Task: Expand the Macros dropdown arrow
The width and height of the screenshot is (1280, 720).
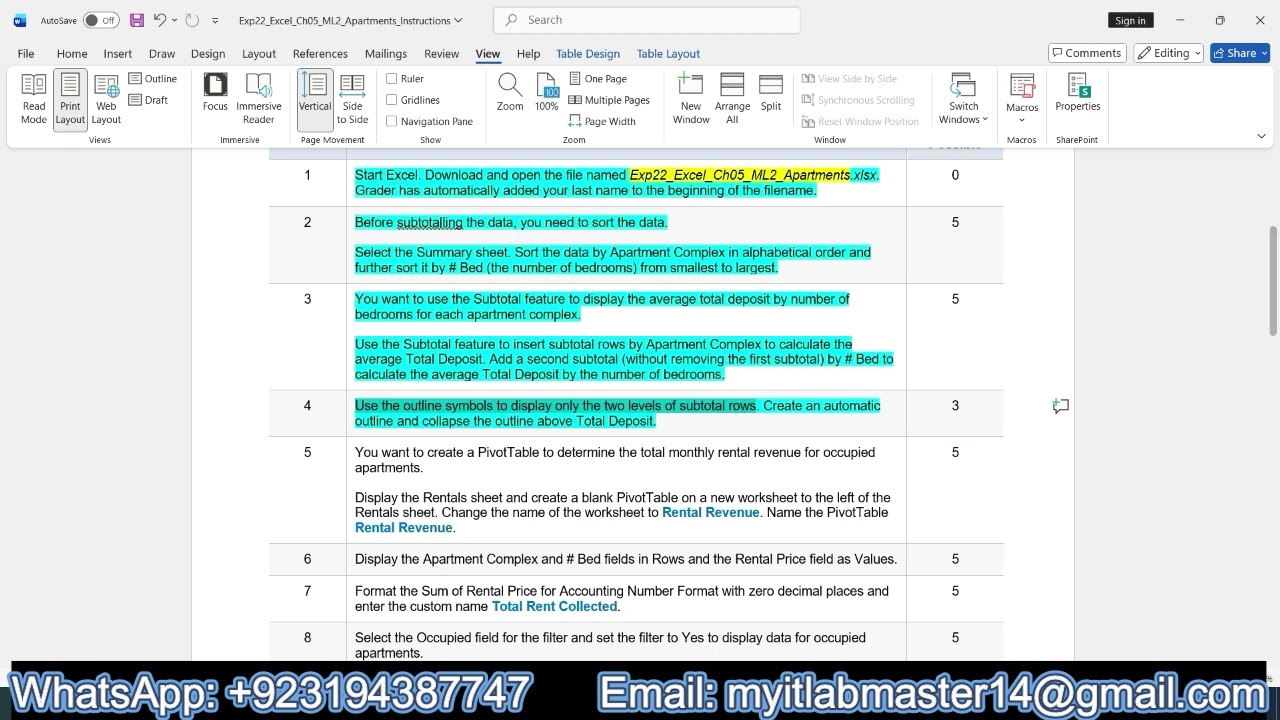Action: click(1022, 120)
